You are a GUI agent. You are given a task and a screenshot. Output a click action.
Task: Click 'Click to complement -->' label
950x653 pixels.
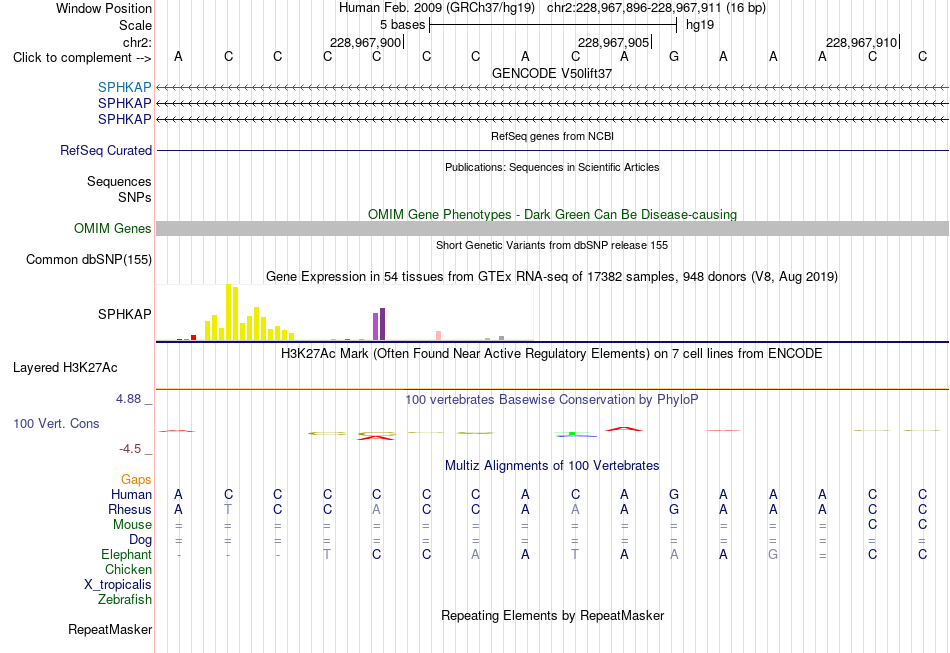(x=82, y=58)
